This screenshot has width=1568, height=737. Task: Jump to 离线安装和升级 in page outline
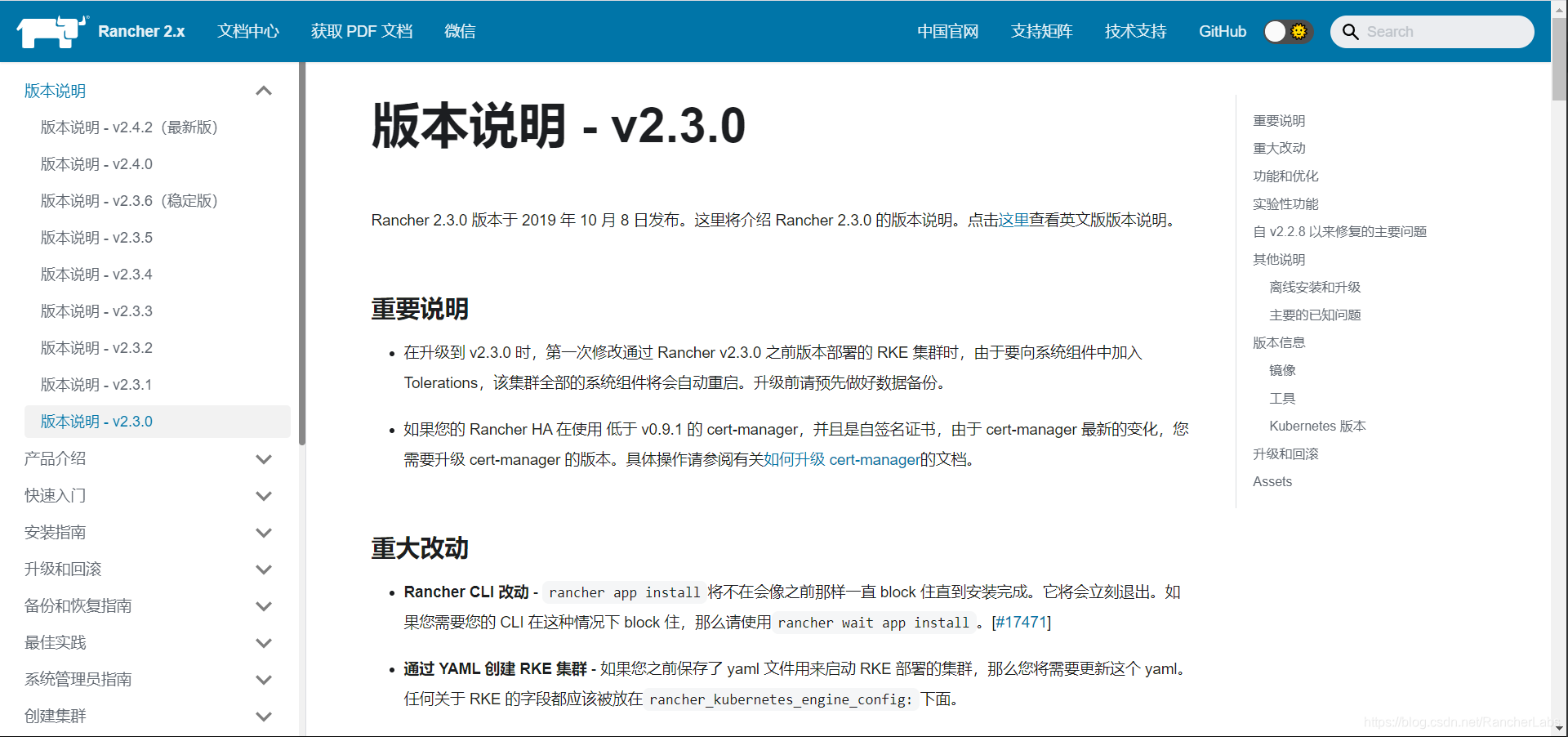pos(1315,288)
